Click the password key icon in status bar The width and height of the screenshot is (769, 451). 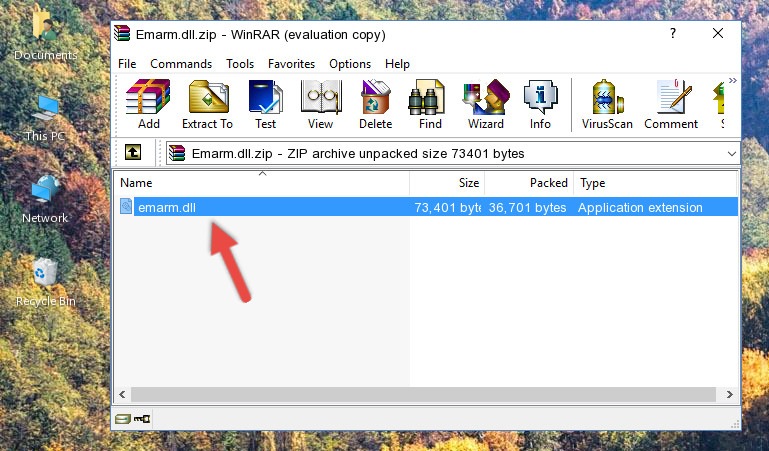142,419
